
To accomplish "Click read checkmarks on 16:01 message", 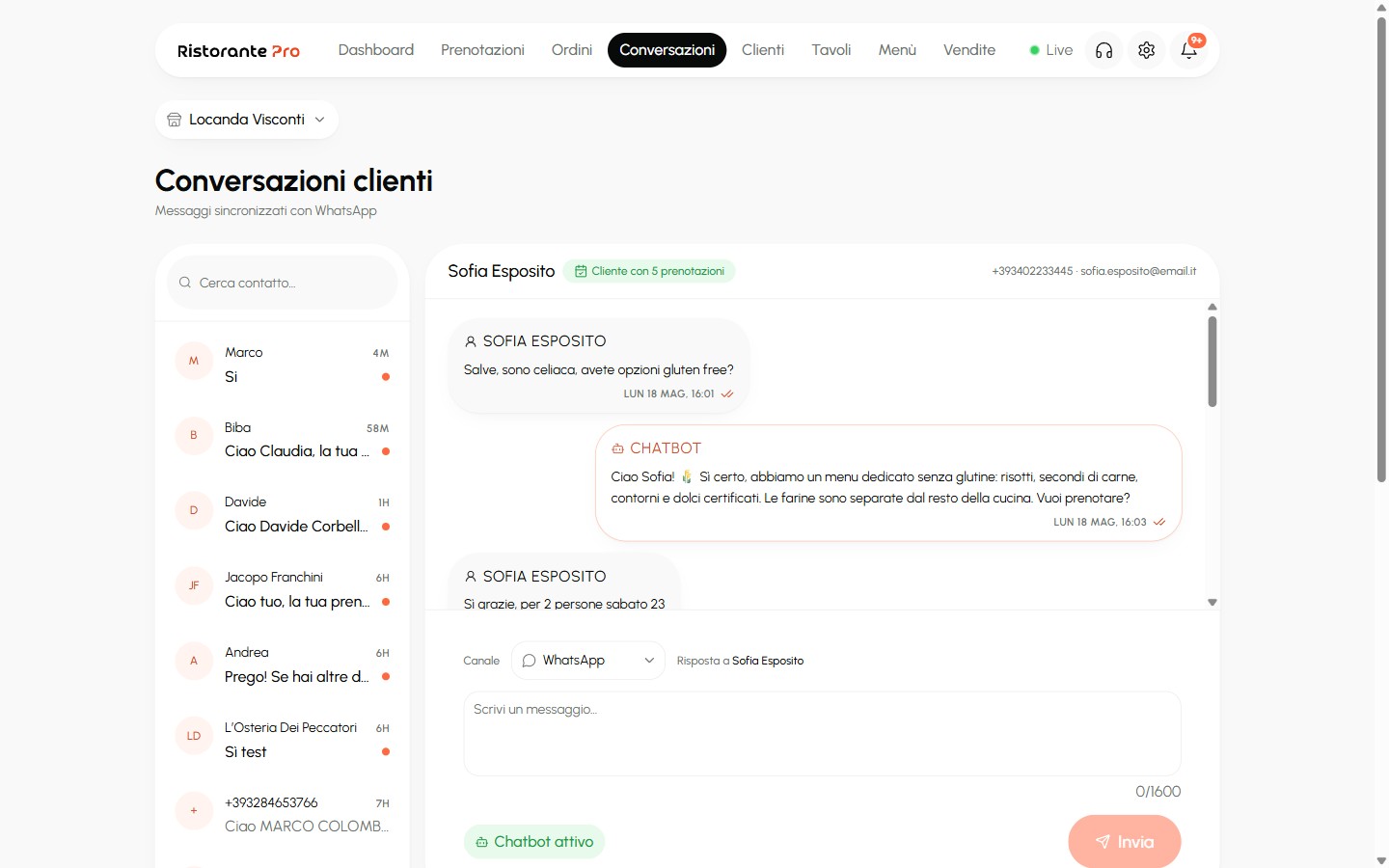I will [727, 393].
